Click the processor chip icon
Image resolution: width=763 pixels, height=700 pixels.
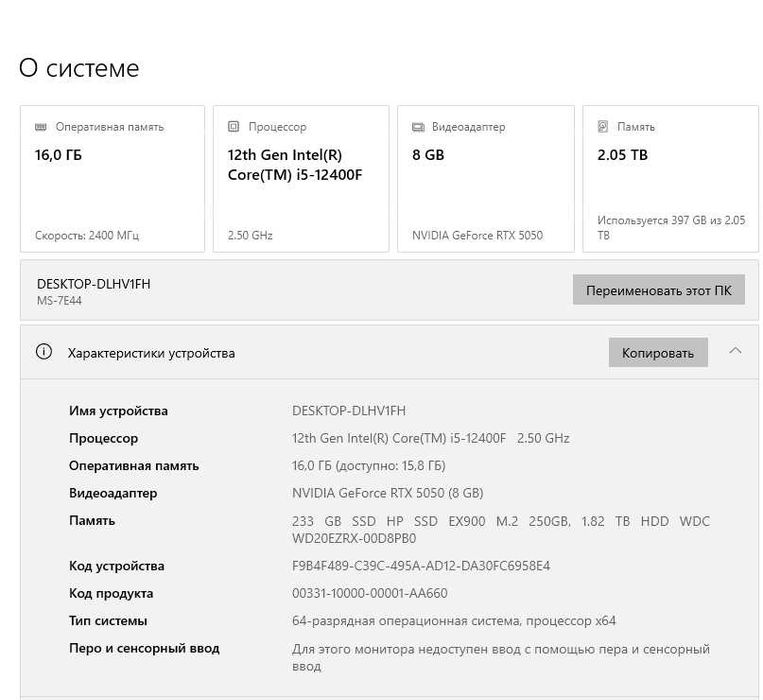[x=234, y=127]
